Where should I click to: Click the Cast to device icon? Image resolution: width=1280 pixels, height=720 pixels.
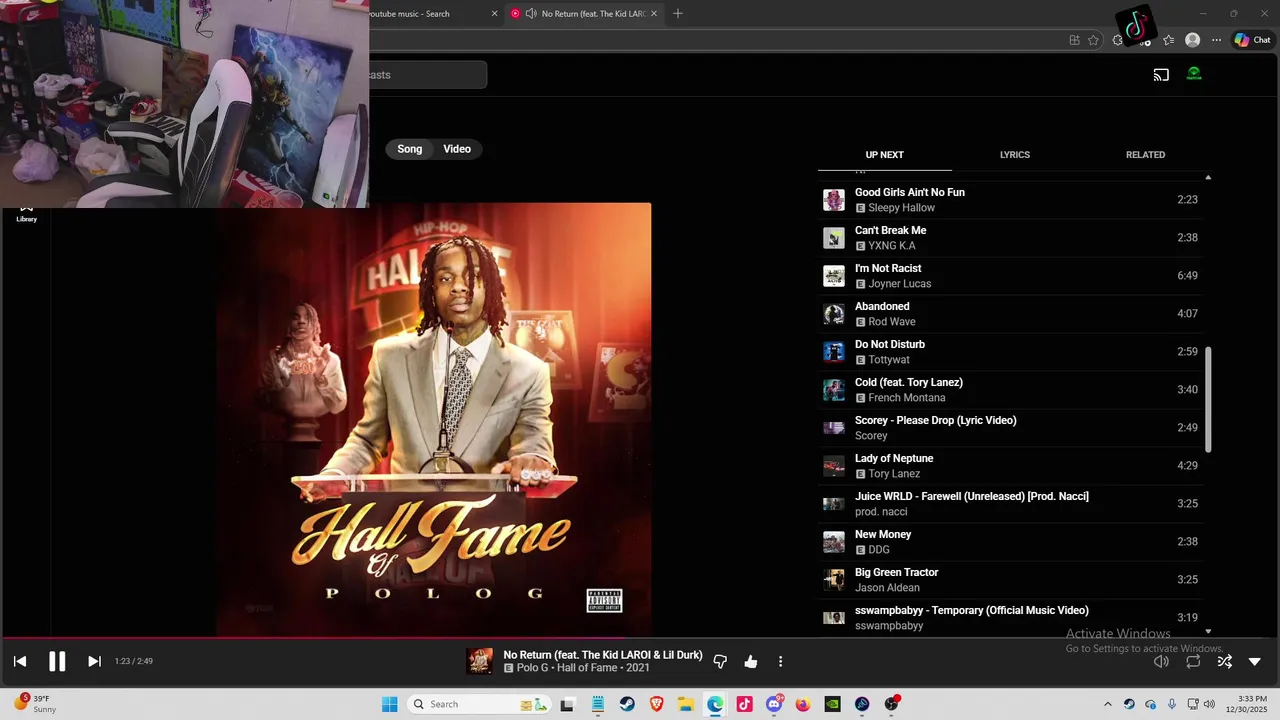(x=1161, y=74)
